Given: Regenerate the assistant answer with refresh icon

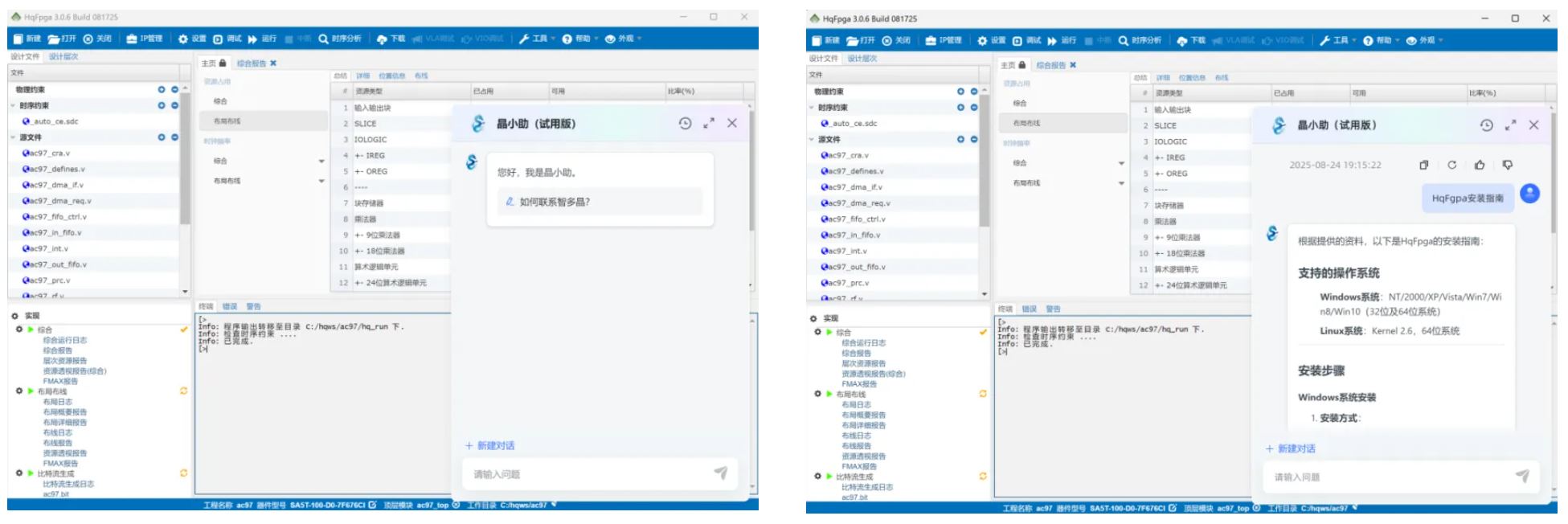Looking at the screenshot, I should coord(1451,165).
